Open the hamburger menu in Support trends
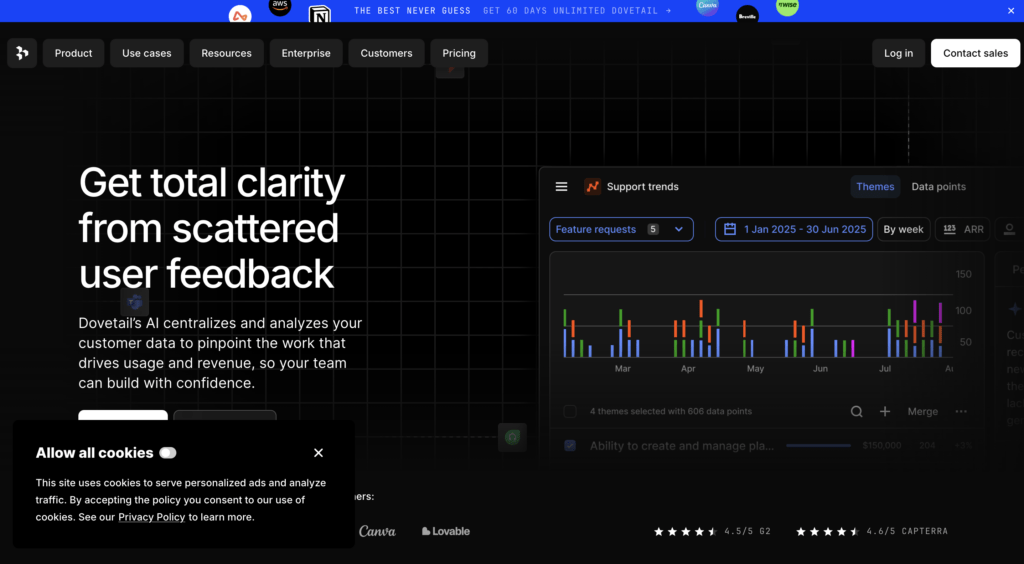Screen dimensions: 1024x564 (x=562, y=187)
